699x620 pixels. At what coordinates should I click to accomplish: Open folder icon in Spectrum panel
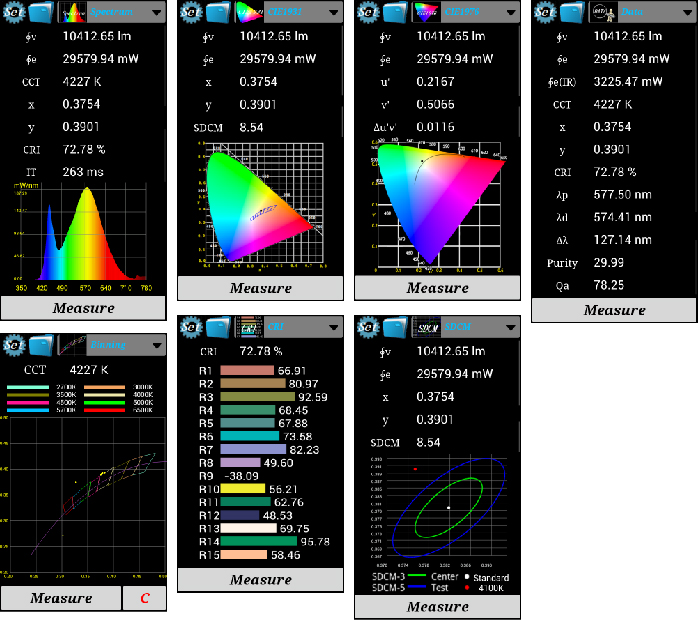41,12
